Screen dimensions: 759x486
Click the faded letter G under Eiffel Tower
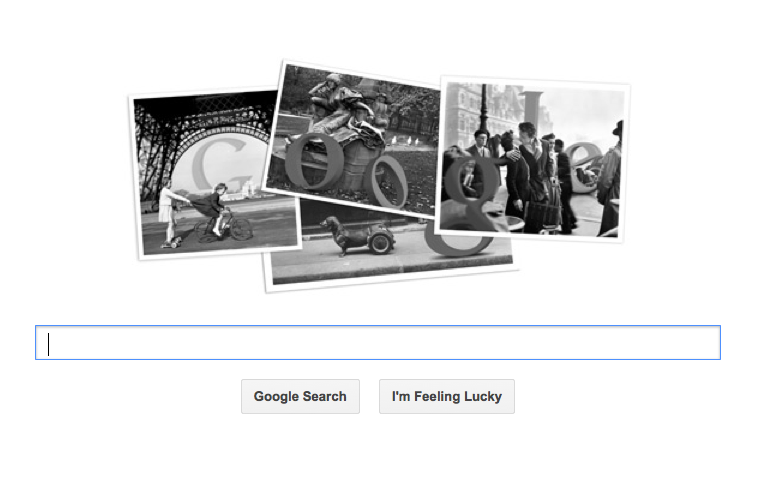click(220, 164)
